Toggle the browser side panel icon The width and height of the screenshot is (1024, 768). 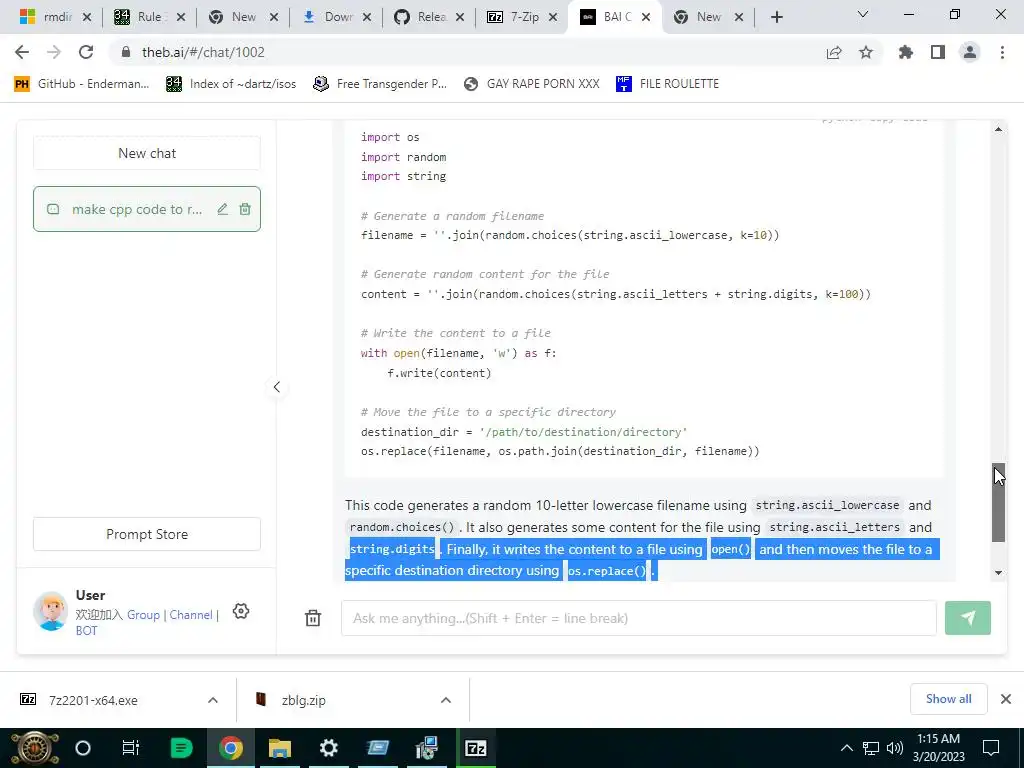pyautogui.click(x=938, y=52)
